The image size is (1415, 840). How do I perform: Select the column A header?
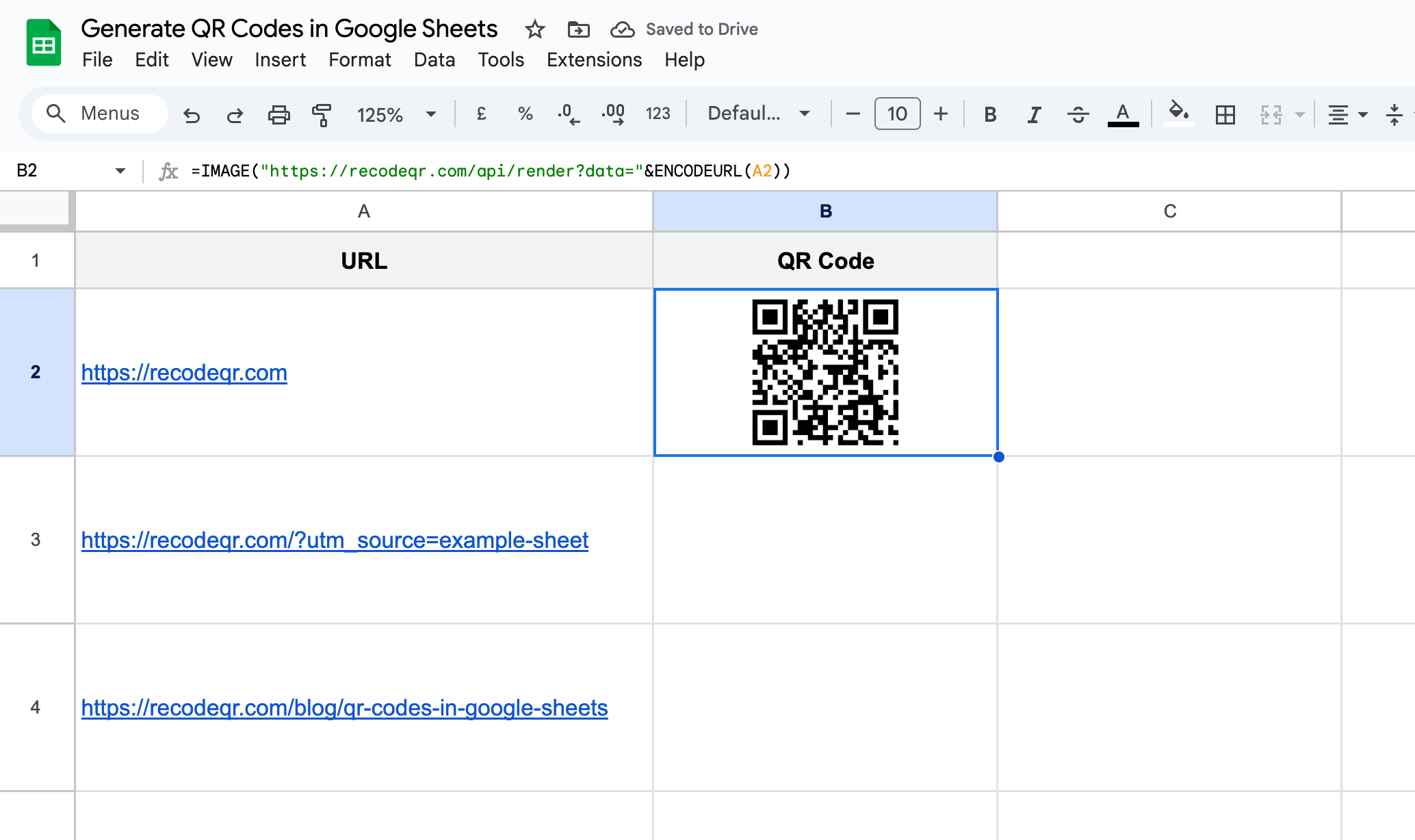point(363,211)
